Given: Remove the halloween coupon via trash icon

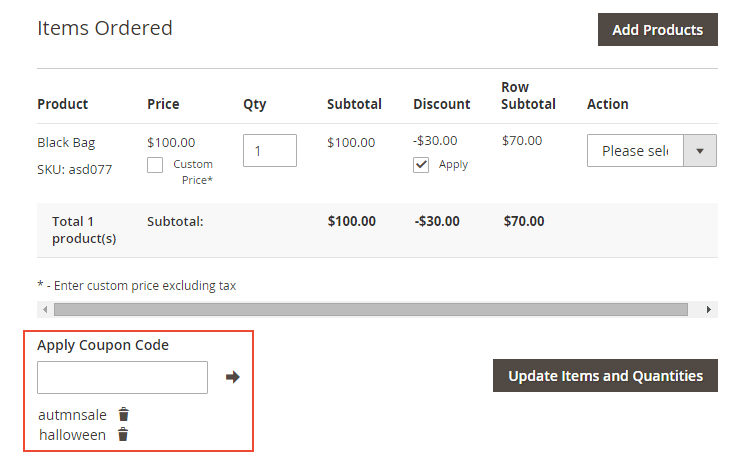Looking at the screenshot, I should 123,434.
